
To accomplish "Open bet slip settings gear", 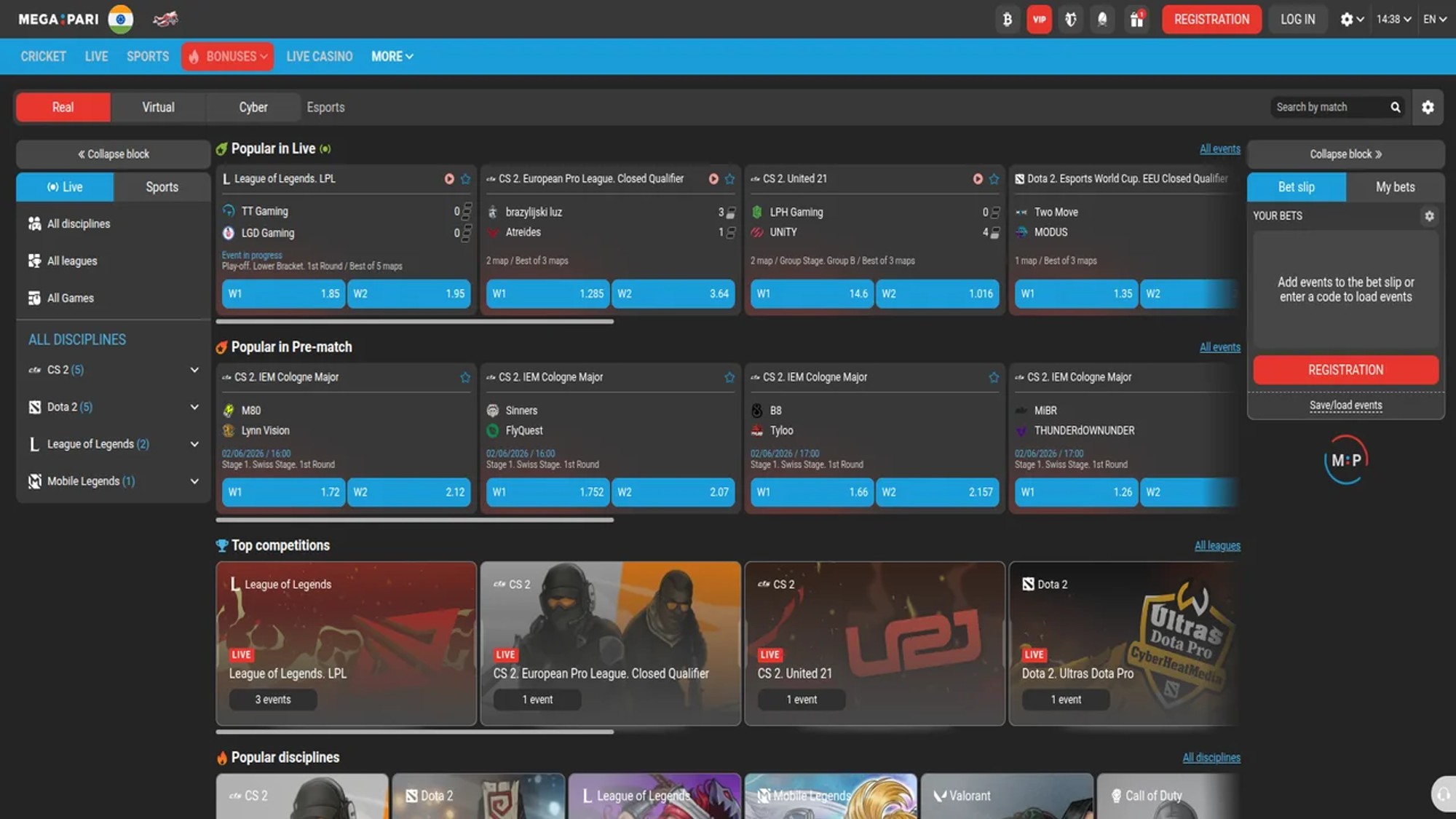I will click(1429, 216).
